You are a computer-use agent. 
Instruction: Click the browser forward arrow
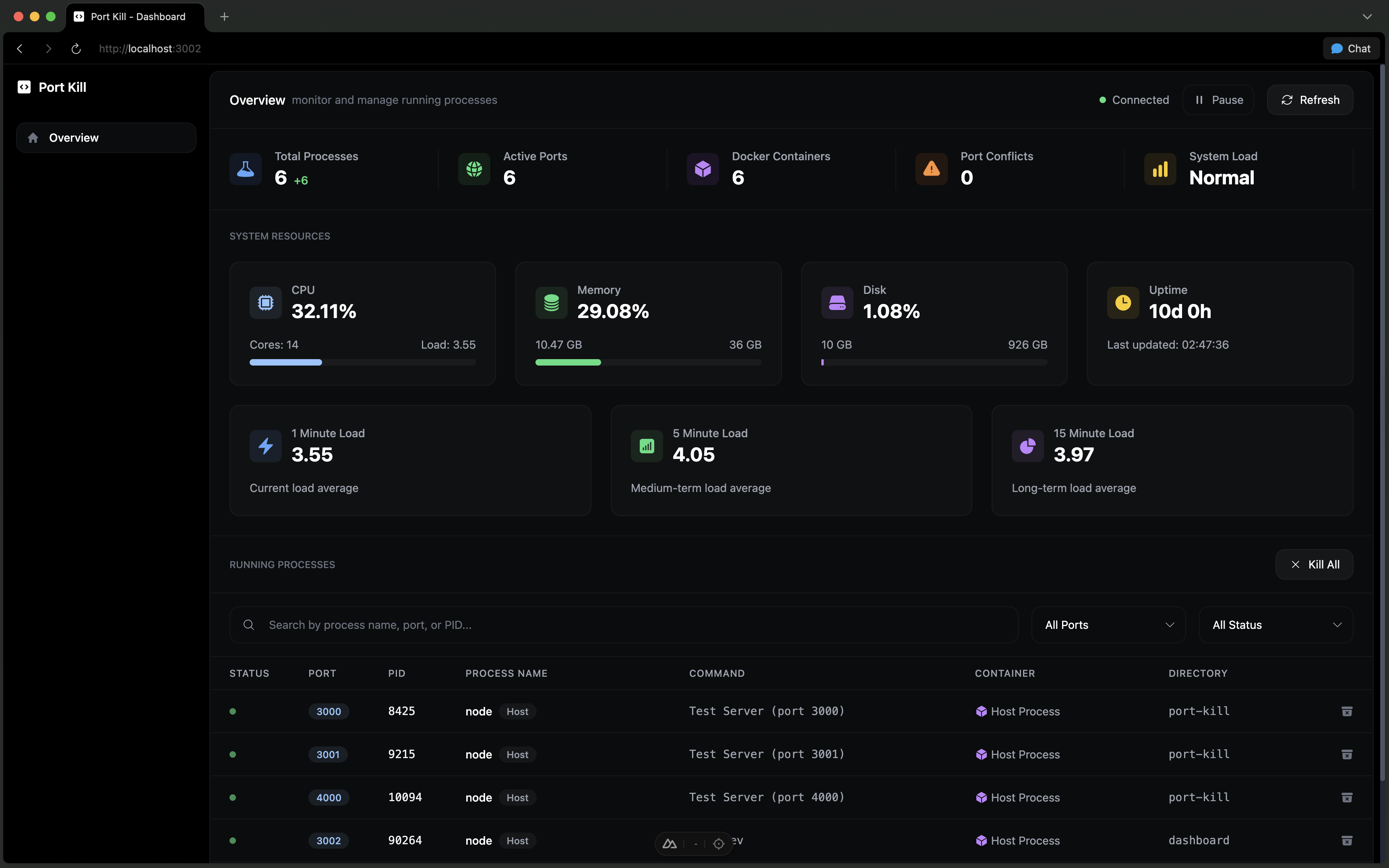(x=48, y=49)
